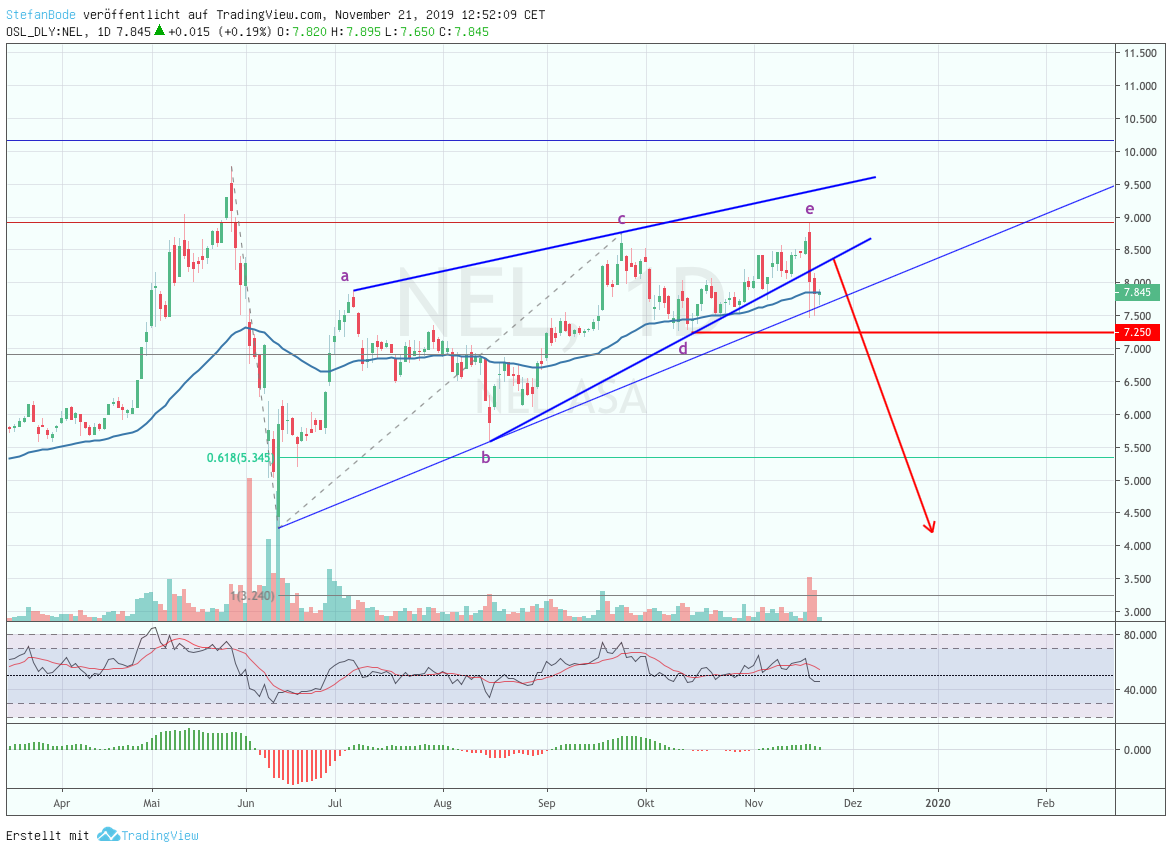Select wave label c
The width and height of the screenshot is (1172, 852).
point(621,219)
